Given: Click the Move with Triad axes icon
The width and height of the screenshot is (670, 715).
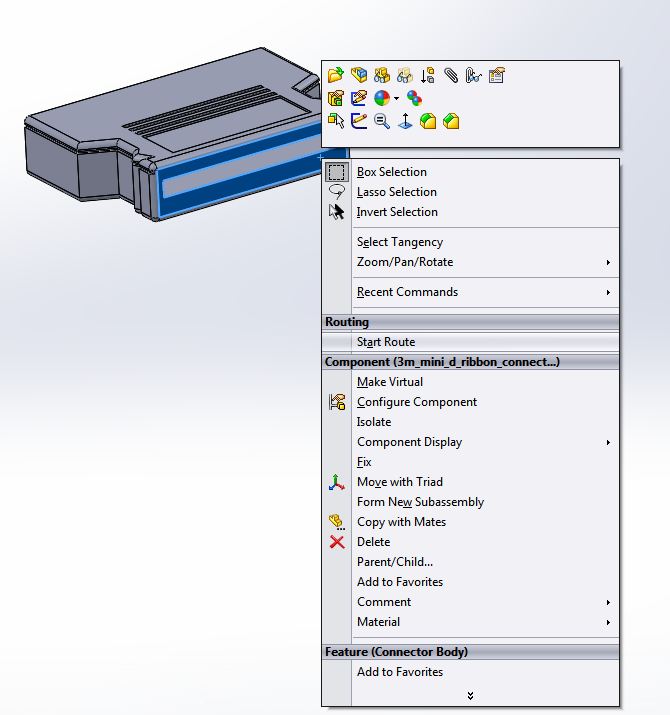Looking at the screenshot, I should 337,482.
